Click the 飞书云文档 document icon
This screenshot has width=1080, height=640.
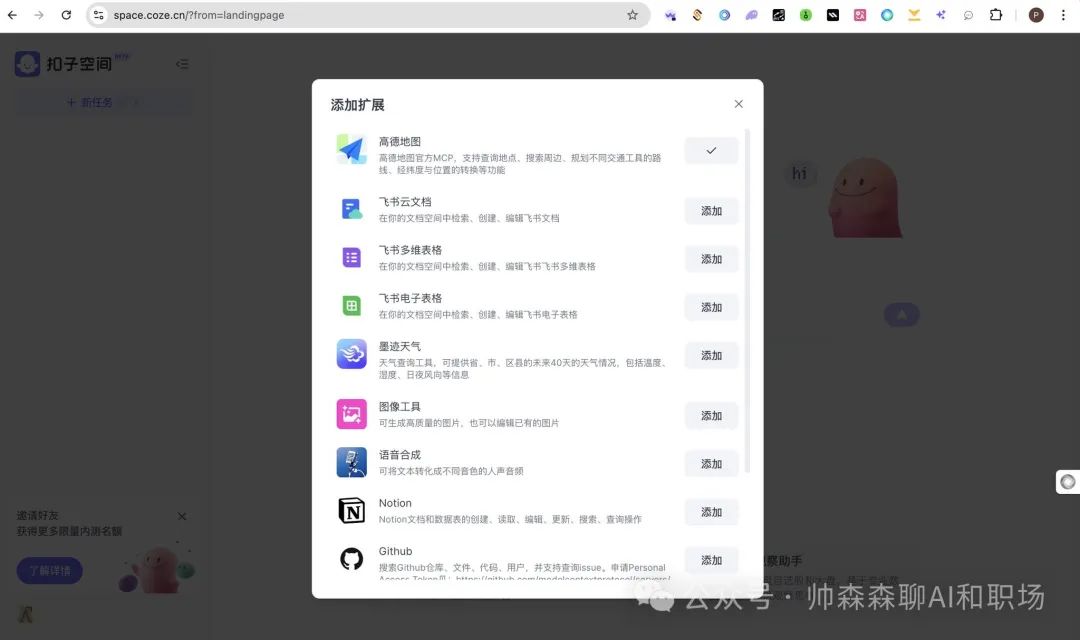pos(351,209)
